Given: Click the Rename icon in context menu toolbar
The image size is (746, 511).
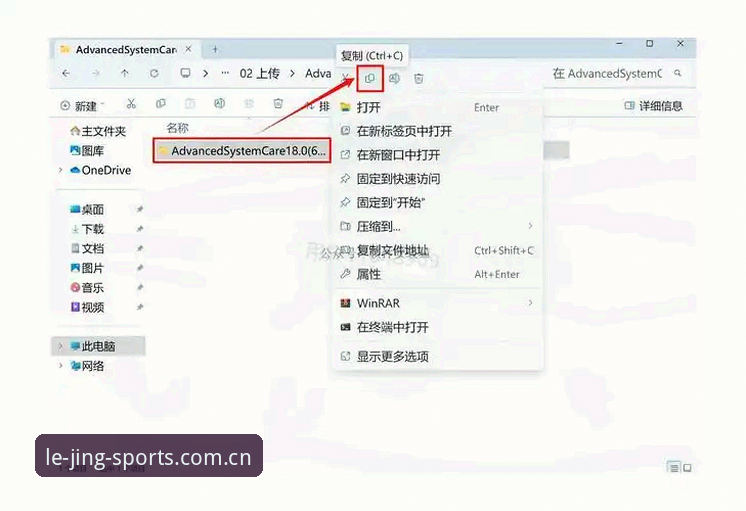Looking at the screenshot, I should click(394, 79).
